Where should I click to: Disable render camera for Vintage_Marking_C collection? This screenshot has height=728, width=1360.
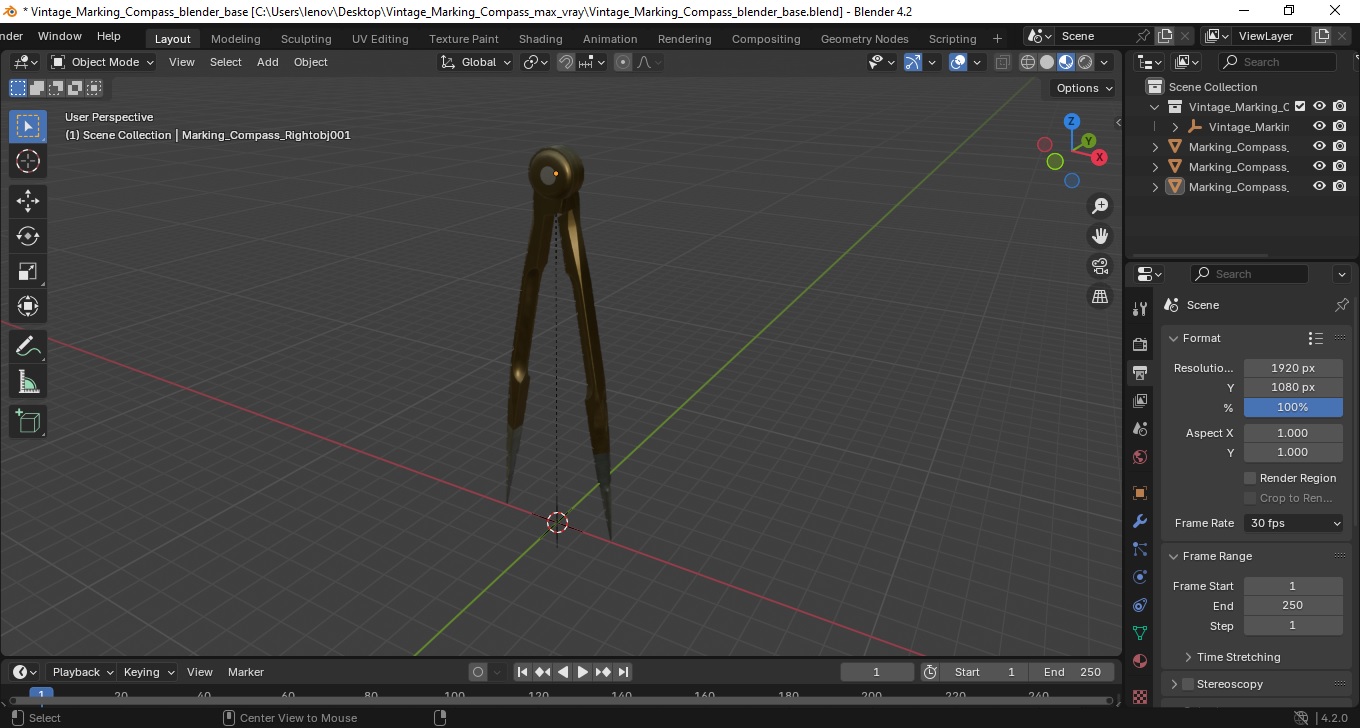[1339, 106]
